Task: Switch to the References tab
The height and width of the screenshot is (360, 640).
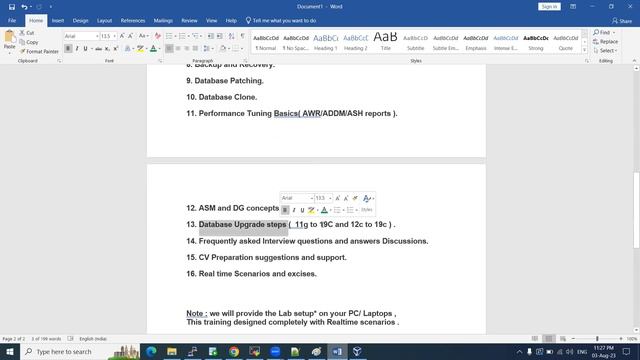Action: (133, 20)
